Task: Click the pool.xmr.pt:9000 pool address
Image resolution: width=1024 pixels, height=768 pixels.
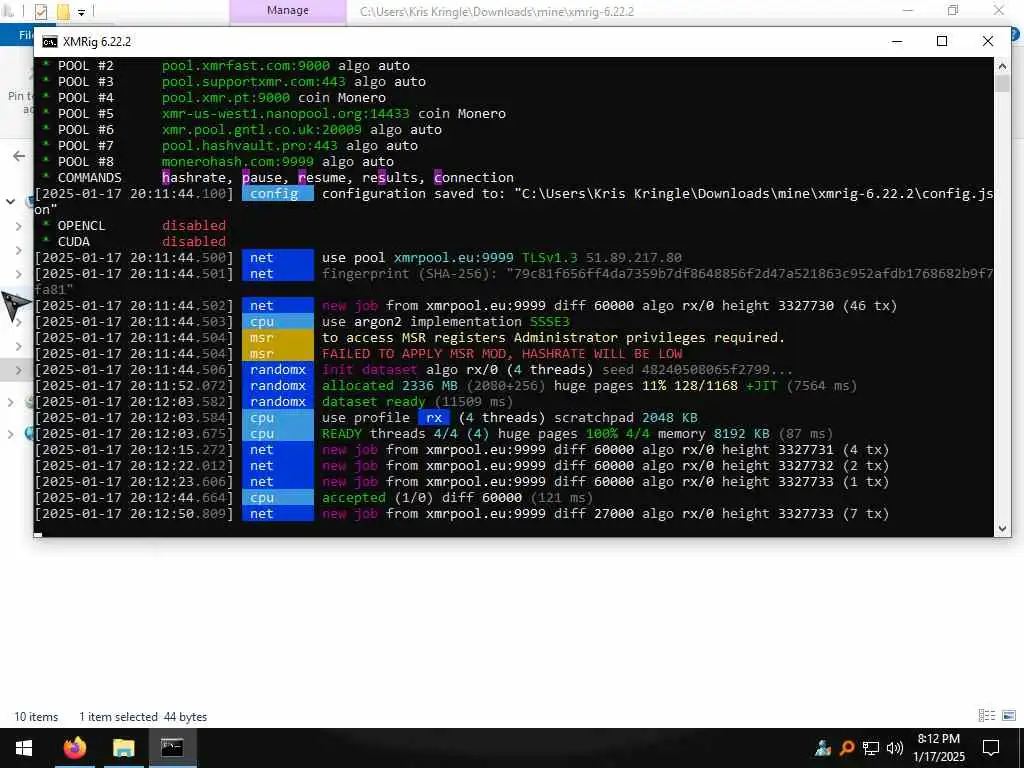Action: [x=226, y=97]
